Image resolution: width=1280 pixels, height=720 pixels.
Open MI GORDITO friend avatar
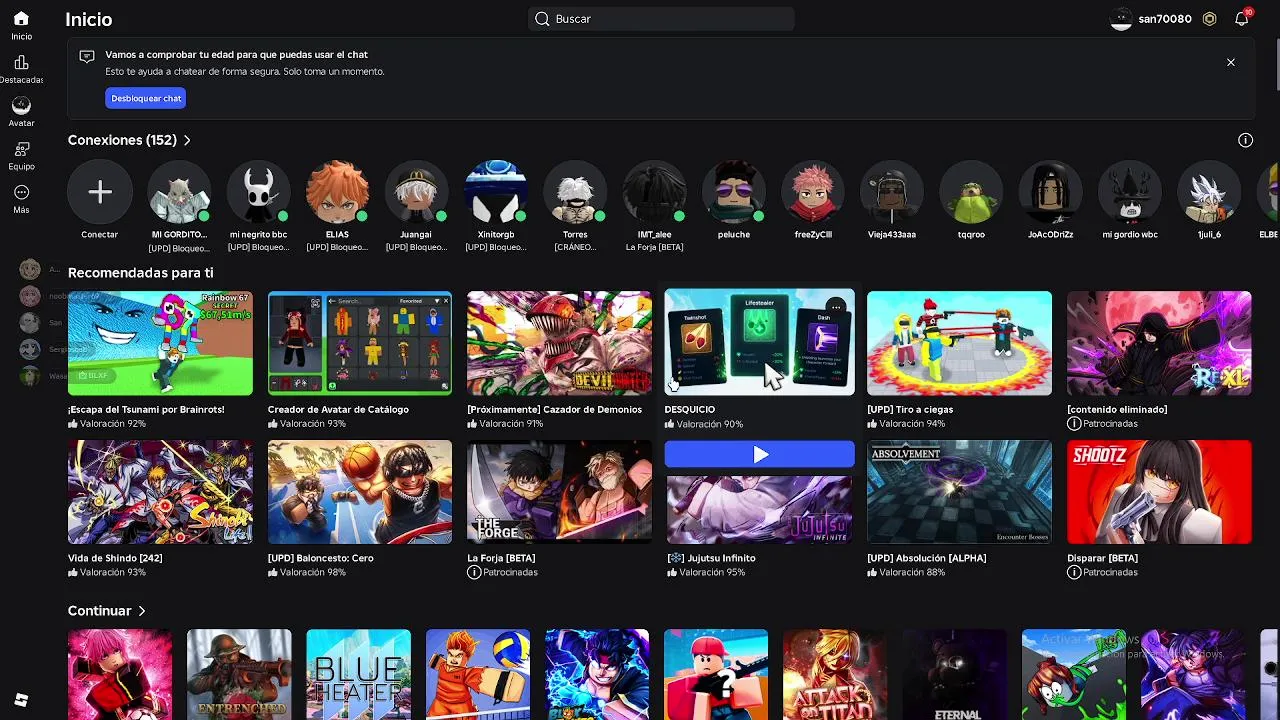coord(179,192)
